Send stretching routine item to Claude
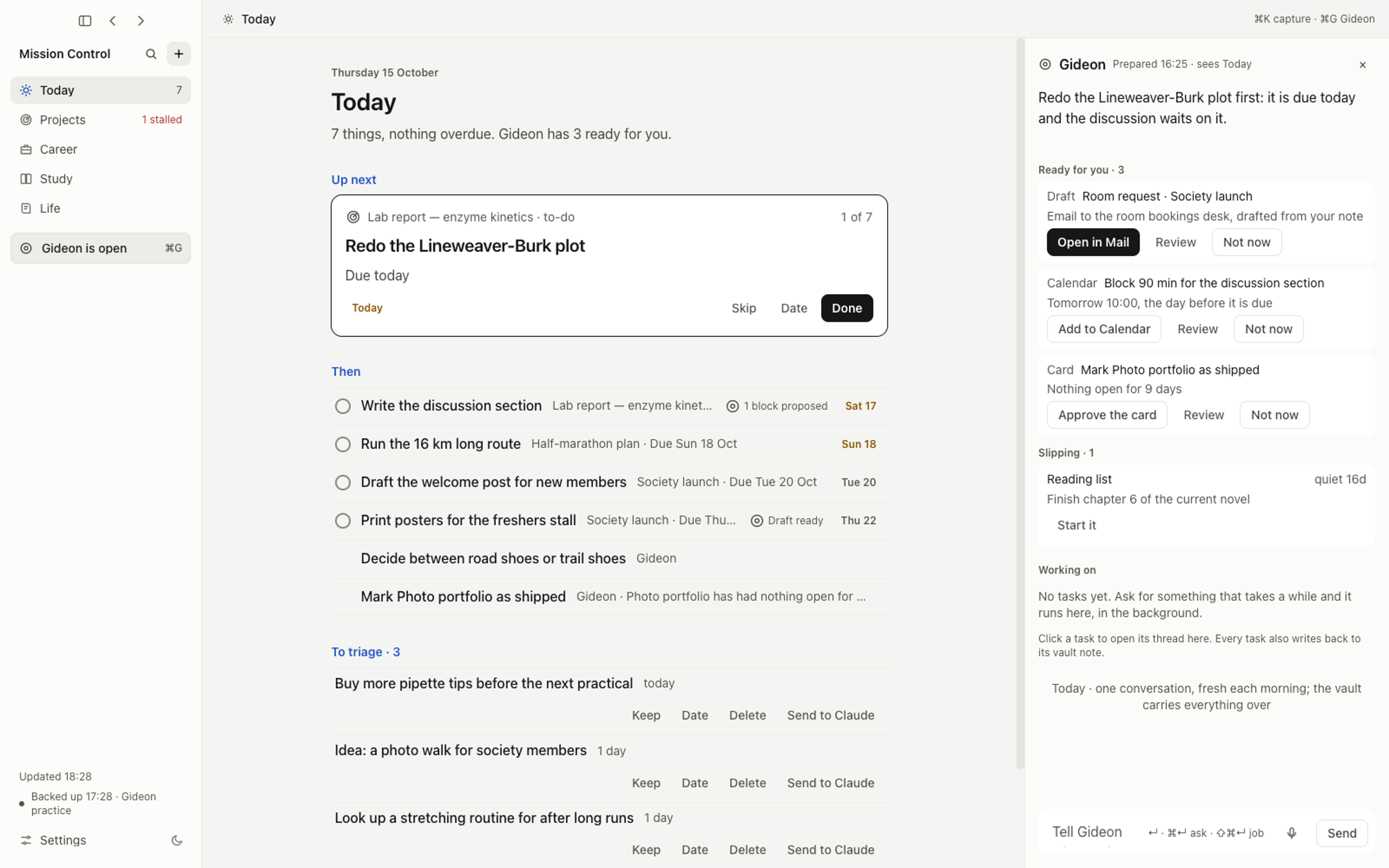 830,850
